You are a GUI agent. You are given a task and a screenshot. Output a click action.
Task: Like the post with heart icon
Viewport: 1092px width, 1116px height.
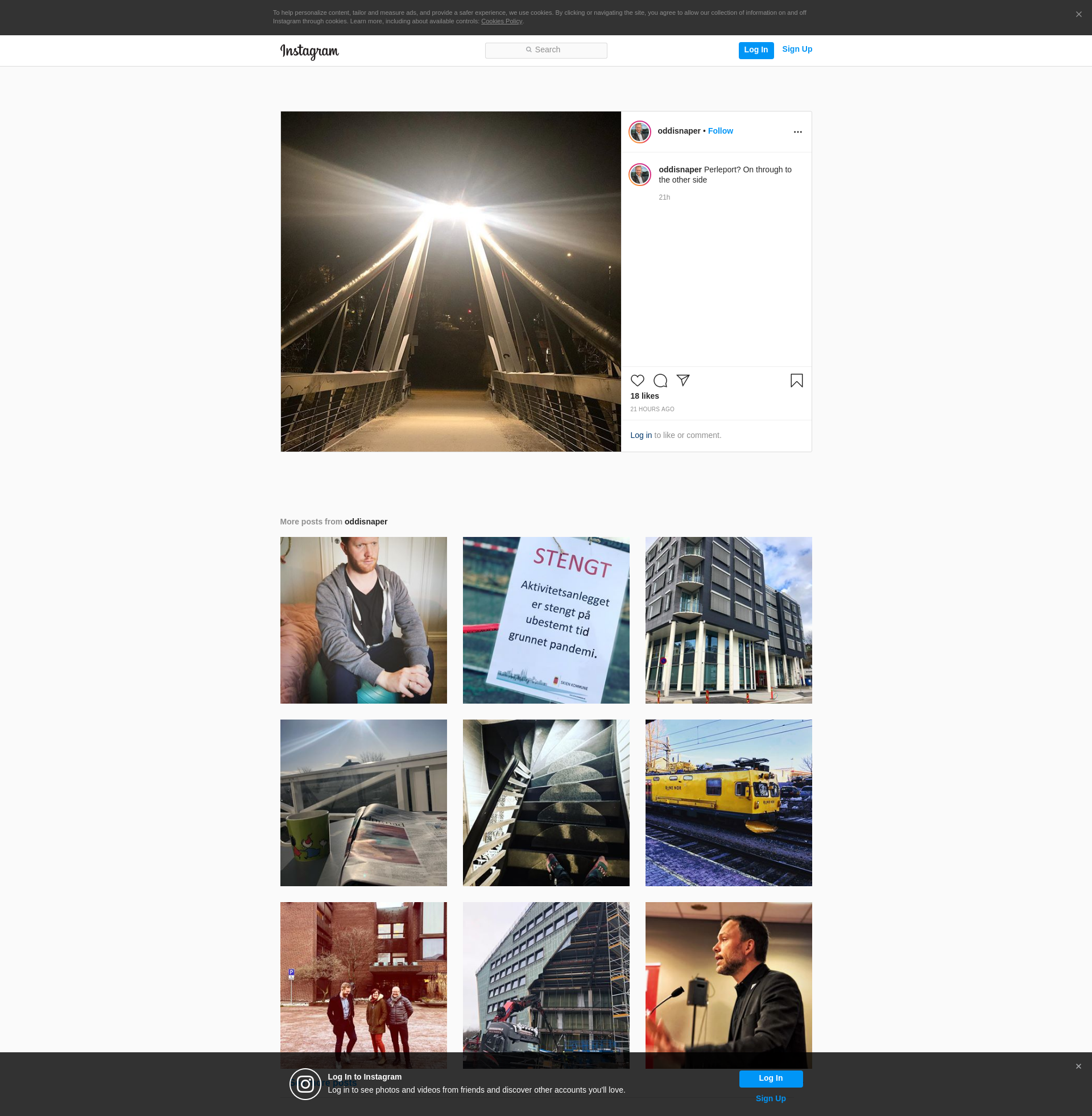[637, 381]
